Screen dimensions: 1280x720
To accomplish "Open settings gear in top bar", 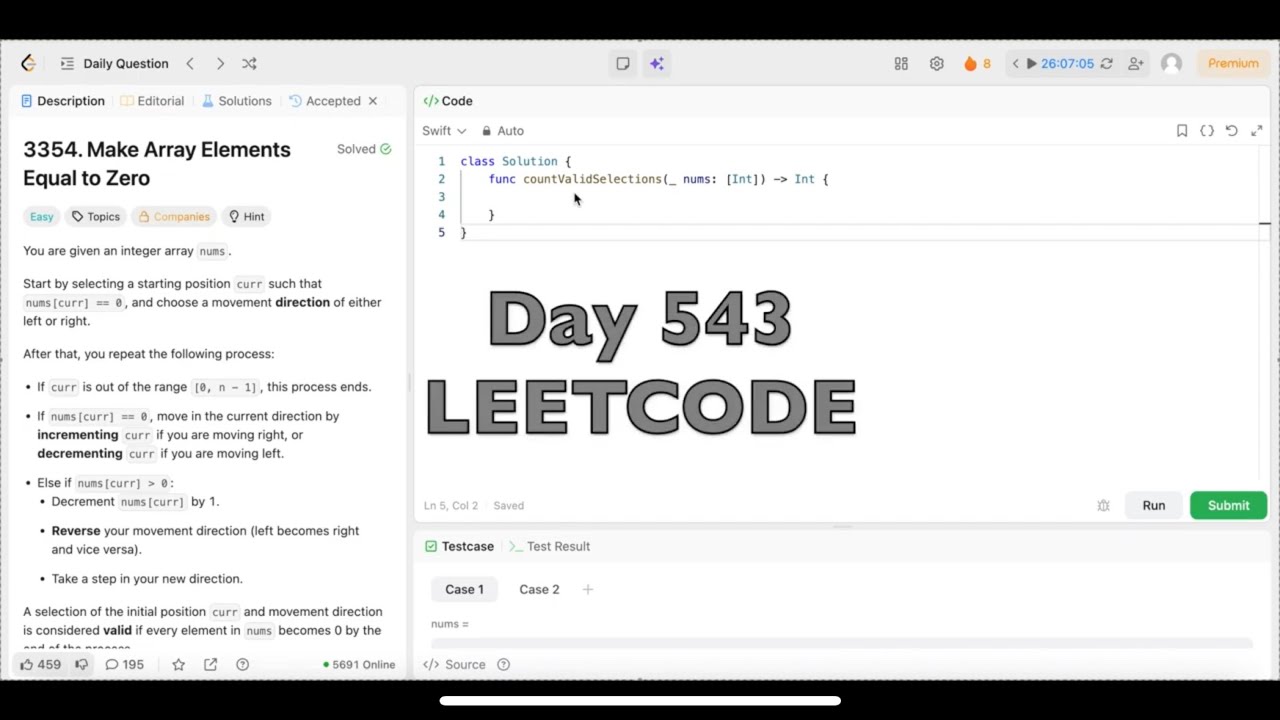I will point(936,63).
